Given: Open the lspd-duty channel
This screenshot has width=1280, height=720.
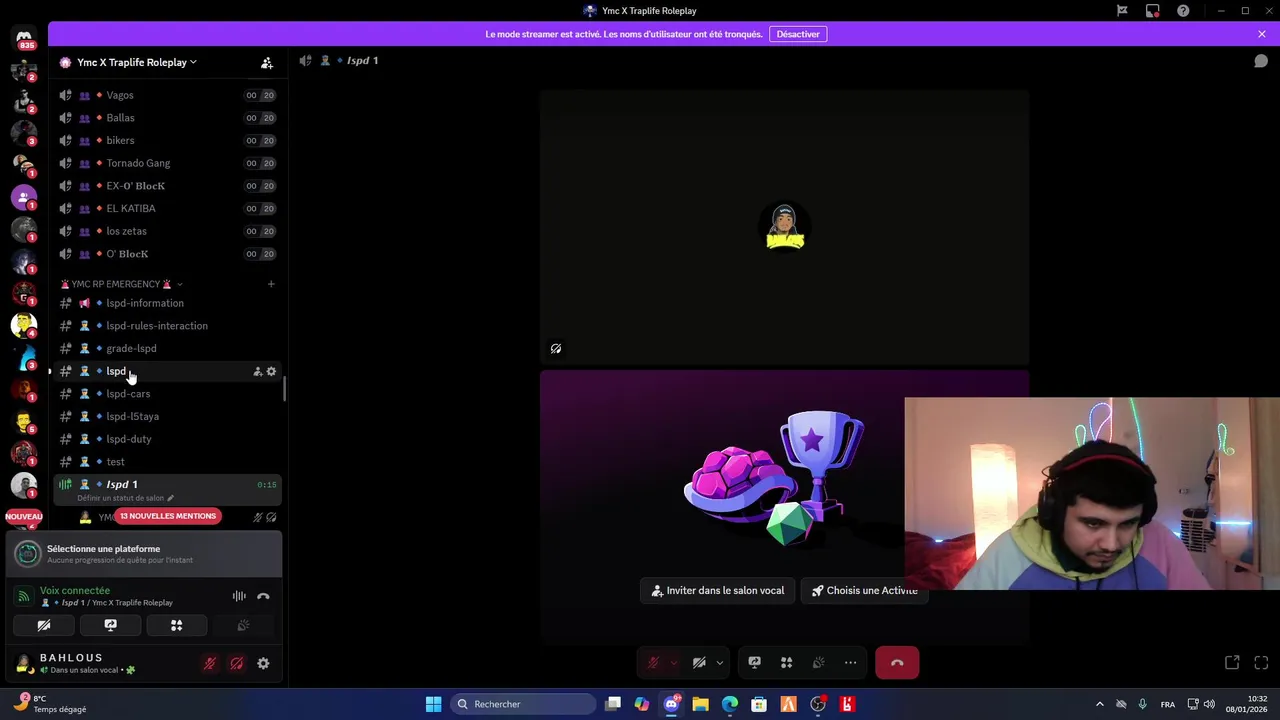Looking at the screenshot, I should click(166, 439).
